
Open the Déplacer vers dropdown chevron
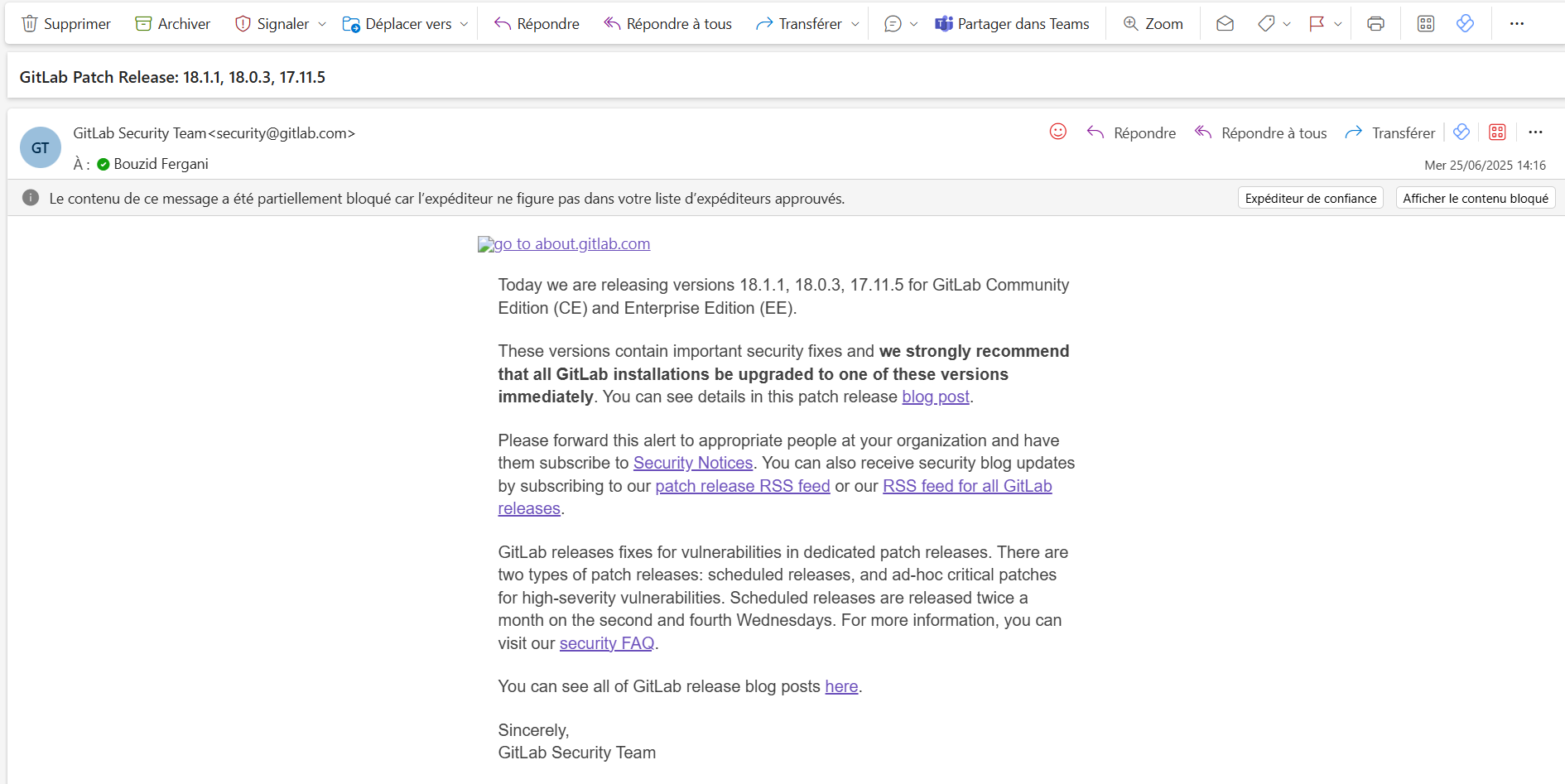click(x=464, y=24)
